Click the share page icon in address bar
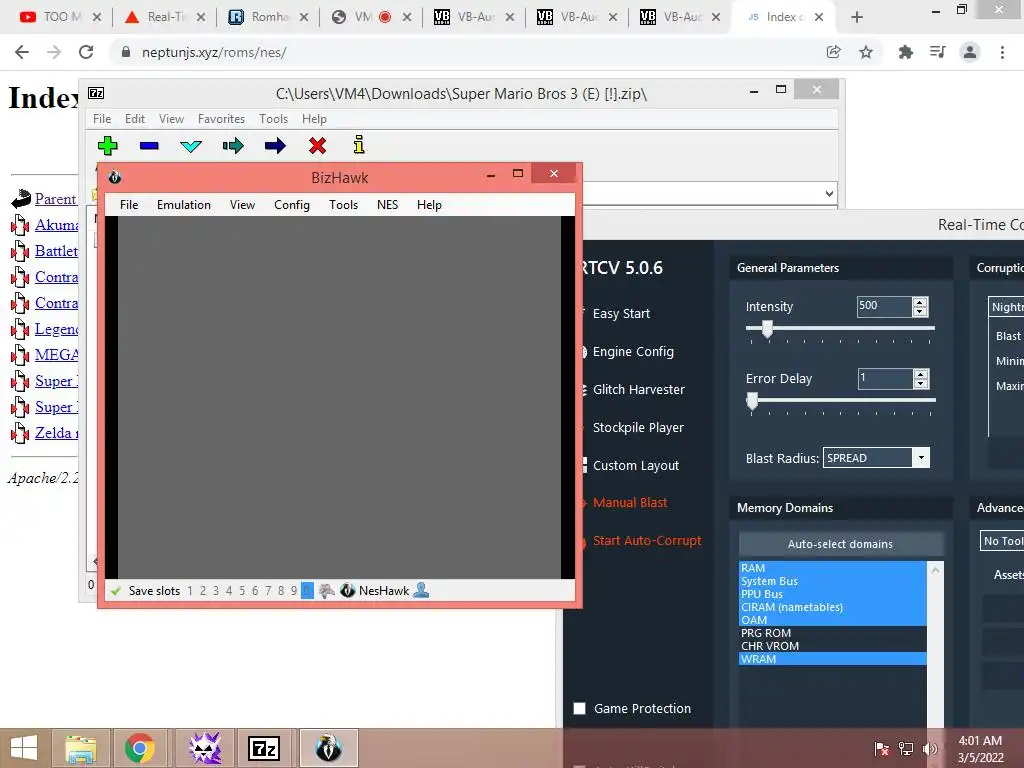 [x=833, y=52]
